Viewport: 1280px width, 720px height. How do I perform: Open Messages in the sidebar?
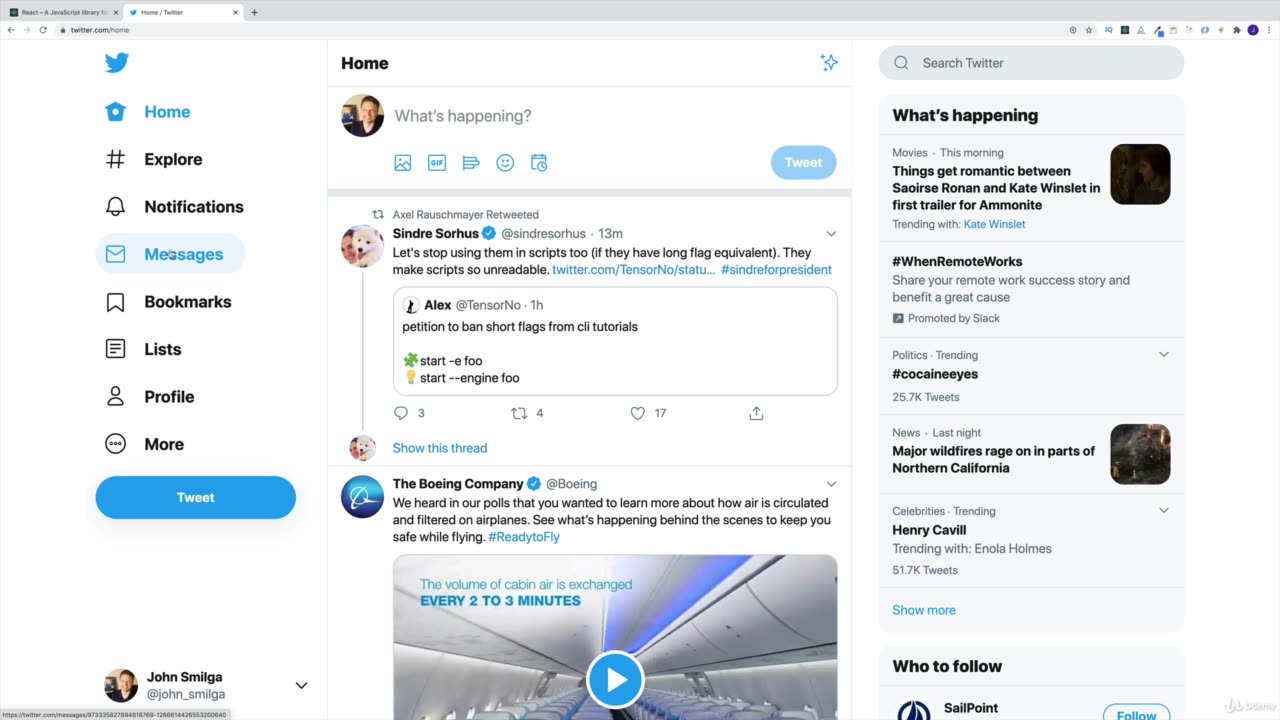coord(170,254)
